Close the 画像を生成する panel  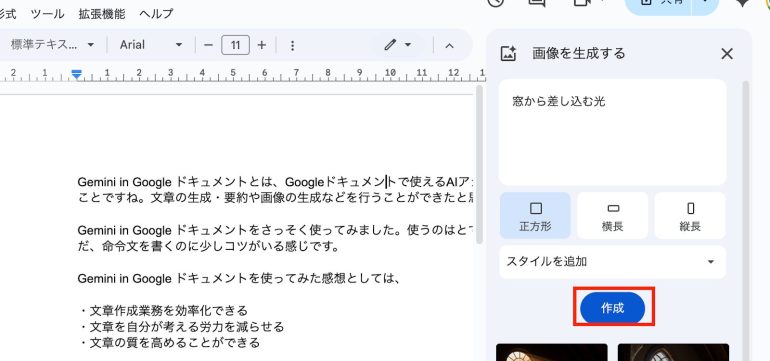(x=727, y=54)
